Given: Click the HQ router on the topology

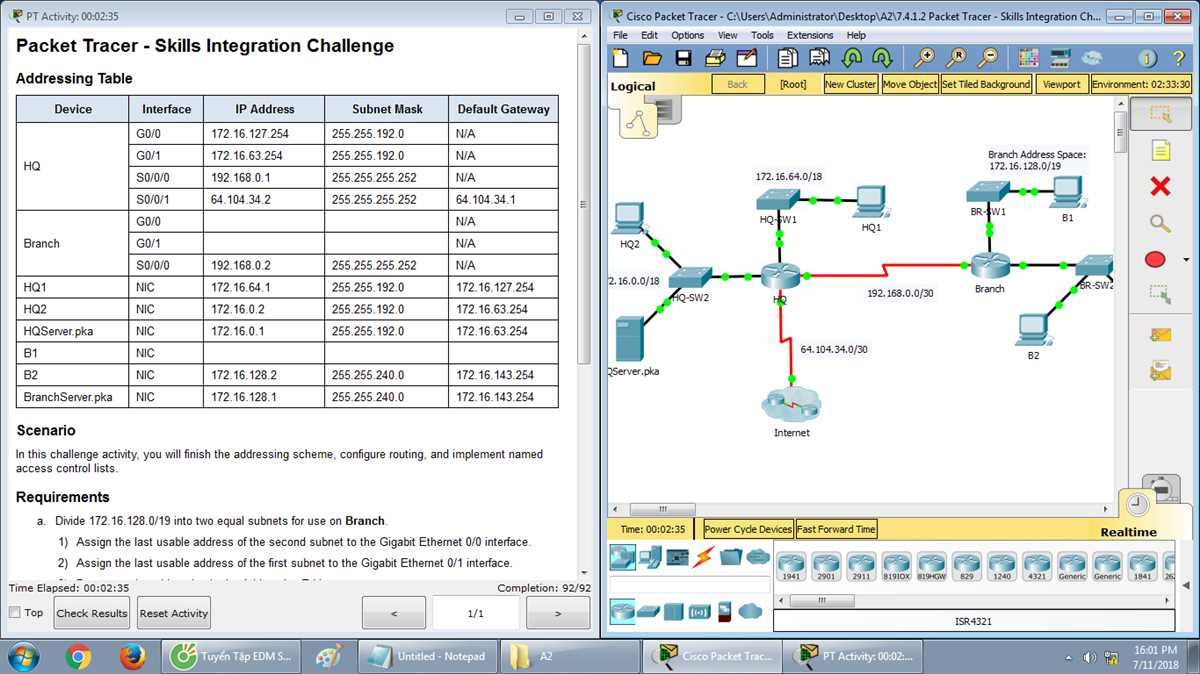Looking at the screenshot, I should (x=779, y=276).
